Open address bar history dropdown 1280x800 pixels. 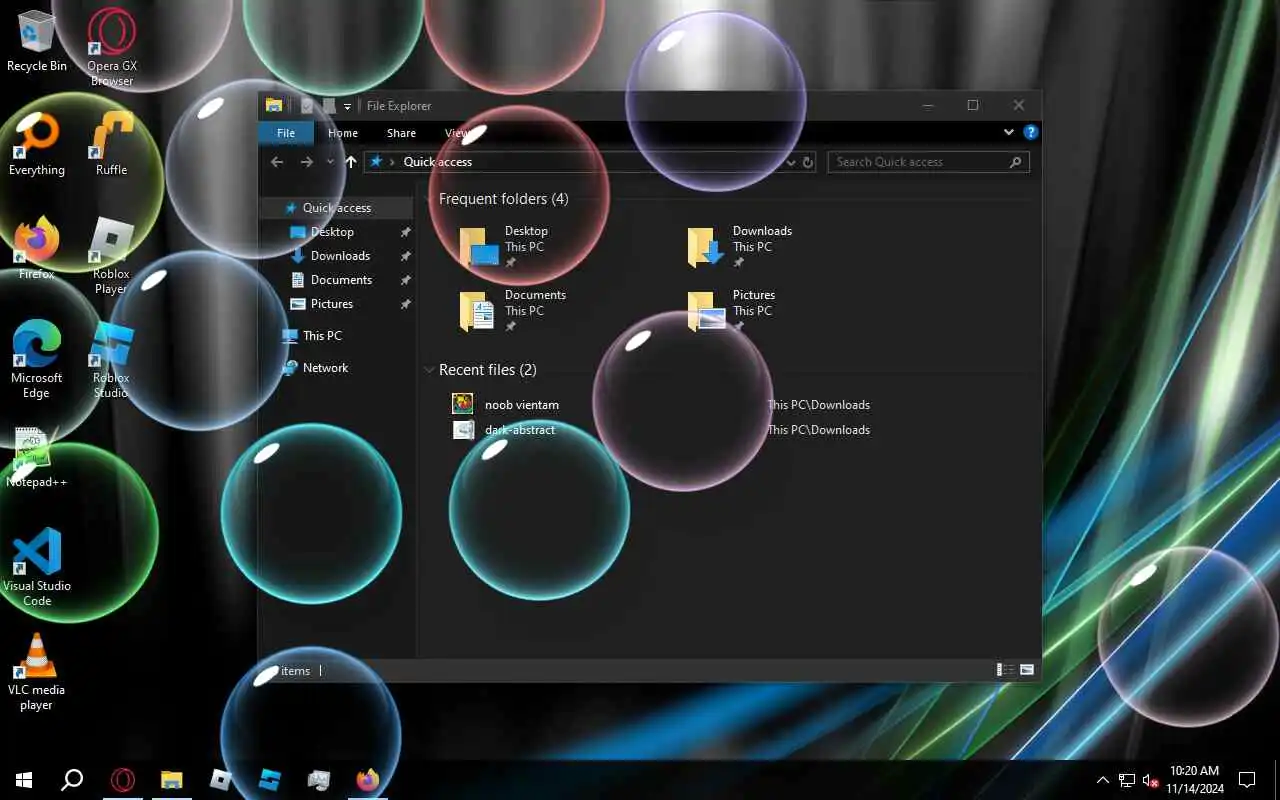(791, 162)
